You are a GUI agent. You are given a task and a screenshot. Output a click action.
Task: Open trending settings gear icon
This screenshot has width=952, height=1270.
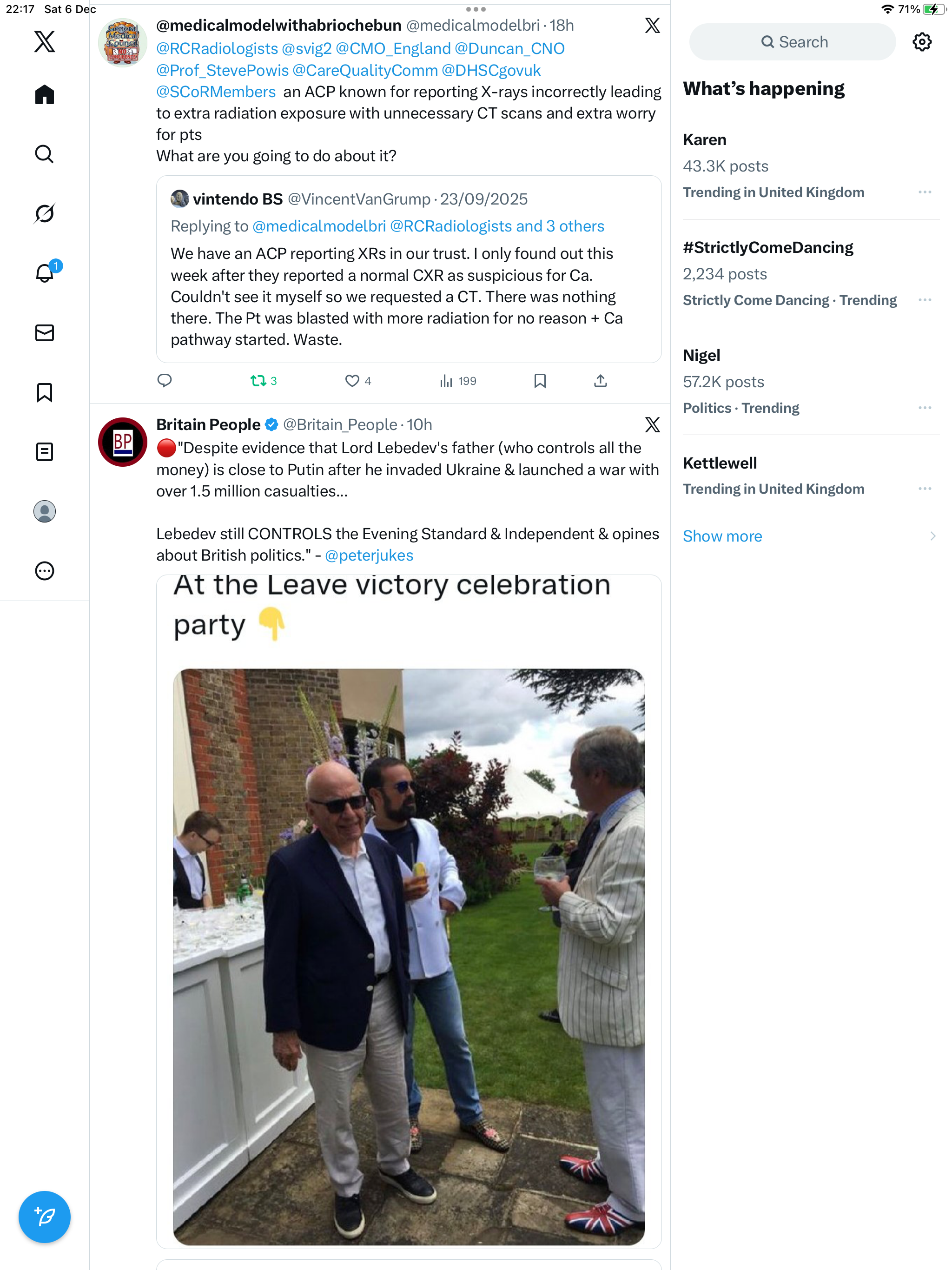pos(922,42)
